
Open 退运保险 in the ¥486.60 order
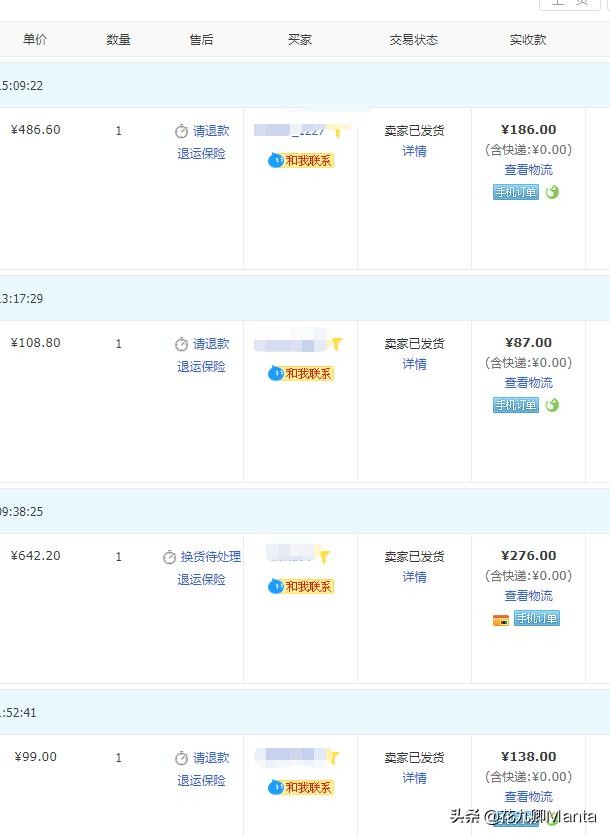click(x=202, y=154)
